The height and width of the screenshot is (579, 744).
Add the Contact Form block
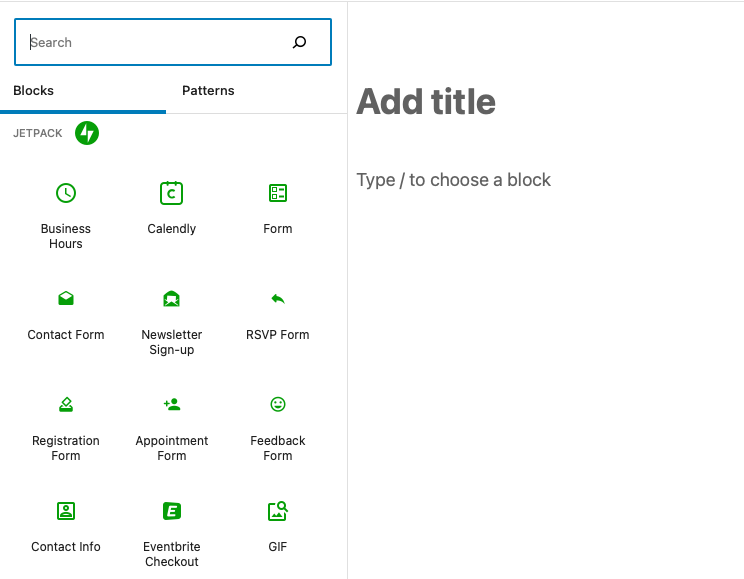[66, 314]
